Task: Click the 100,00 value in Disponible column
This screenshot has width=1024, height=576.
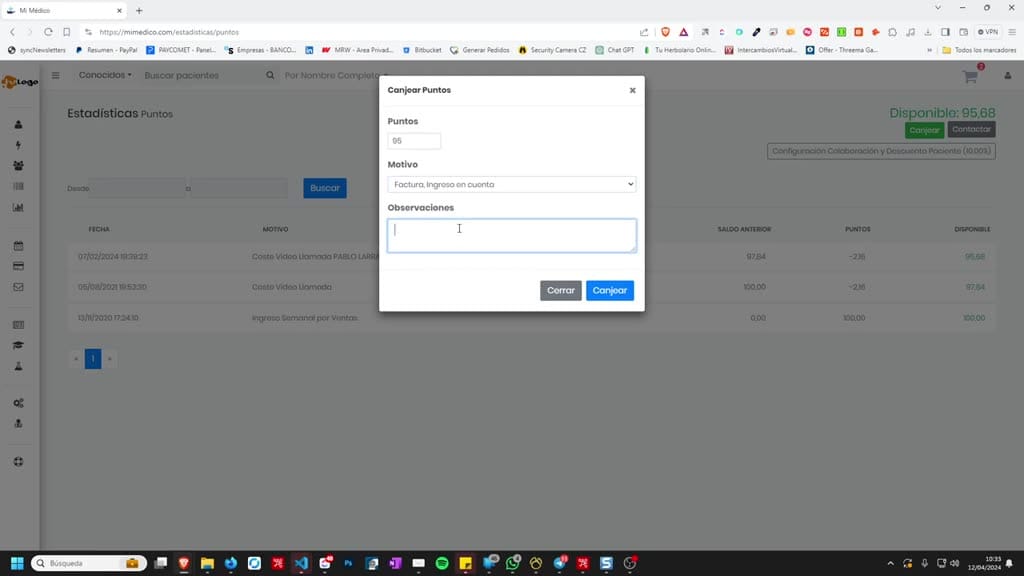Action: click(x=974, y=318)
